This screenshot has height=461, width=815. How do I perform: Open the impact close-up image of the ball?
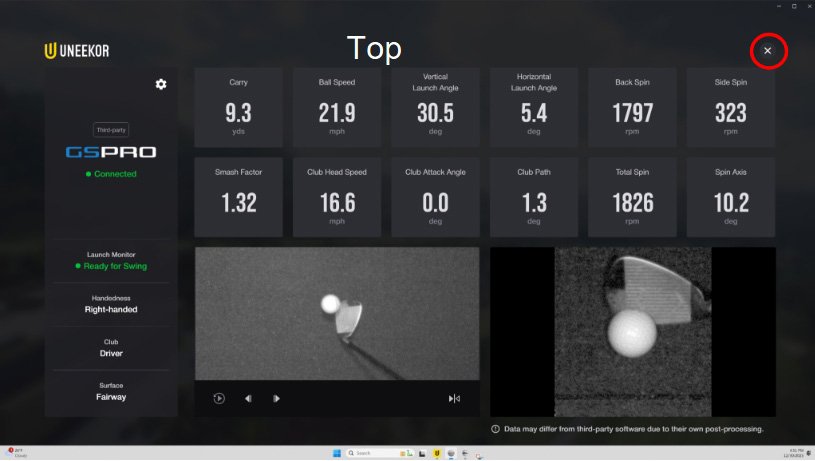coord(632,331)
